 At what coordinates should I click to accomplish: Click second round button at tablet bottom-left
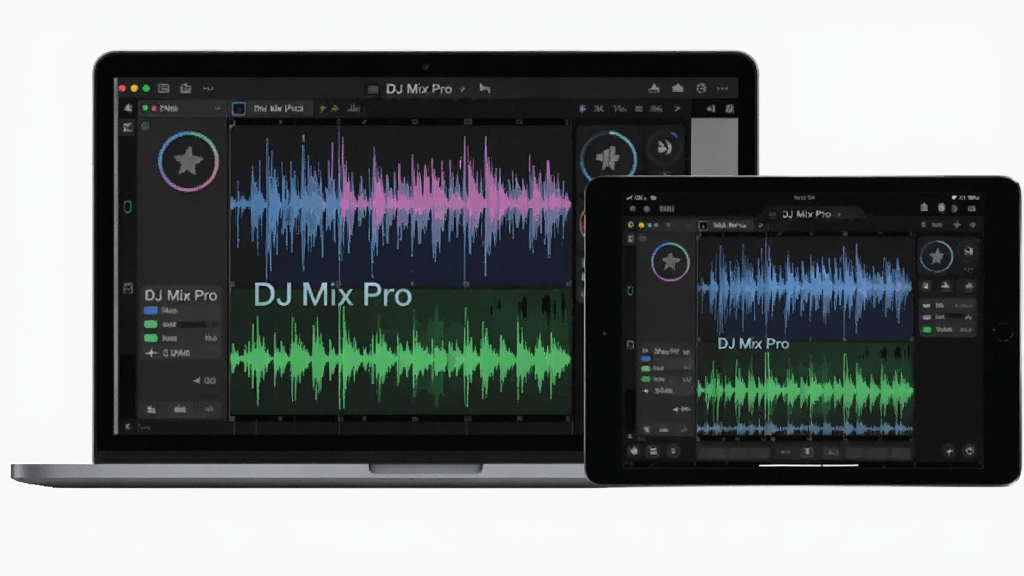(653, 451)
